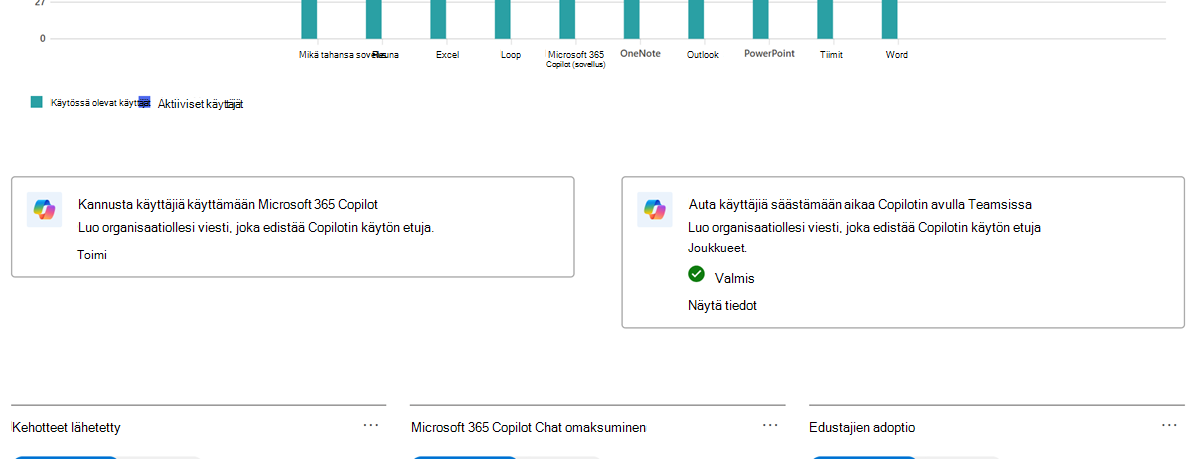Click the Näytä tiedot link
Screen dimensions: 1200x459
click(x=723, y=305)
